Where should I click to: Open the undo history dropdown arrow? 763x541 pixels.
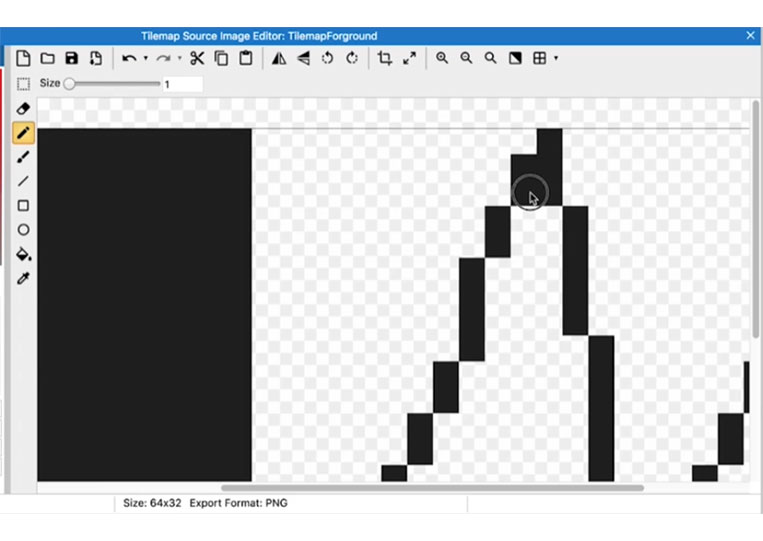(145, 58)
